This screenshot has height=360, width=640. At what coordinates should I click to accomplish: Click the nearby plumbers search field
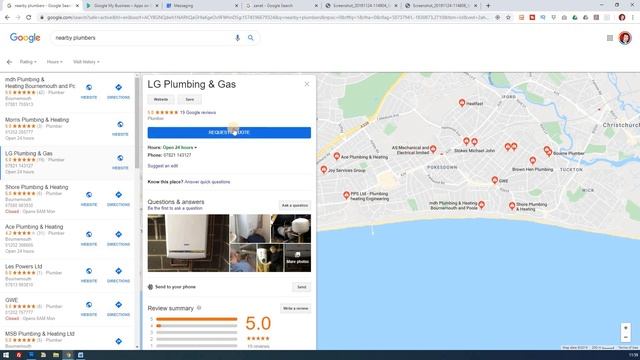143,38
